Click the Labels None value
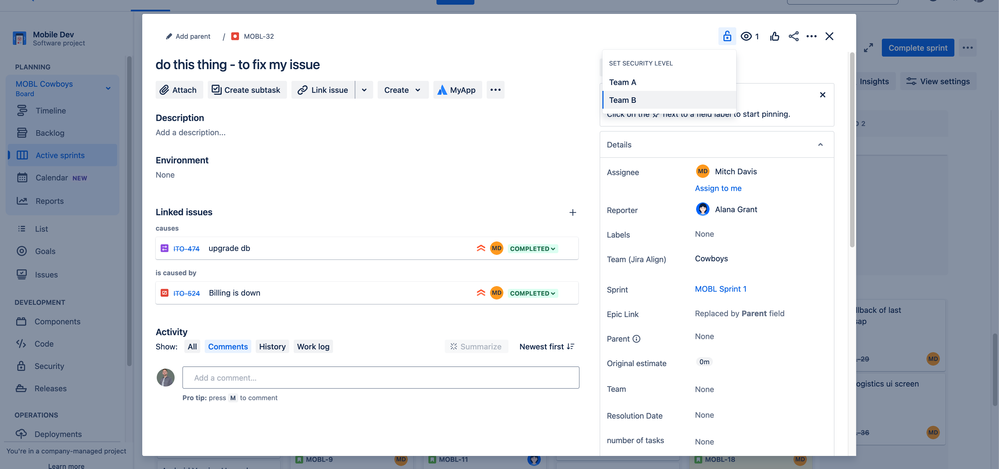This screenshot has height=469, width=999. (x=704, y=234)
